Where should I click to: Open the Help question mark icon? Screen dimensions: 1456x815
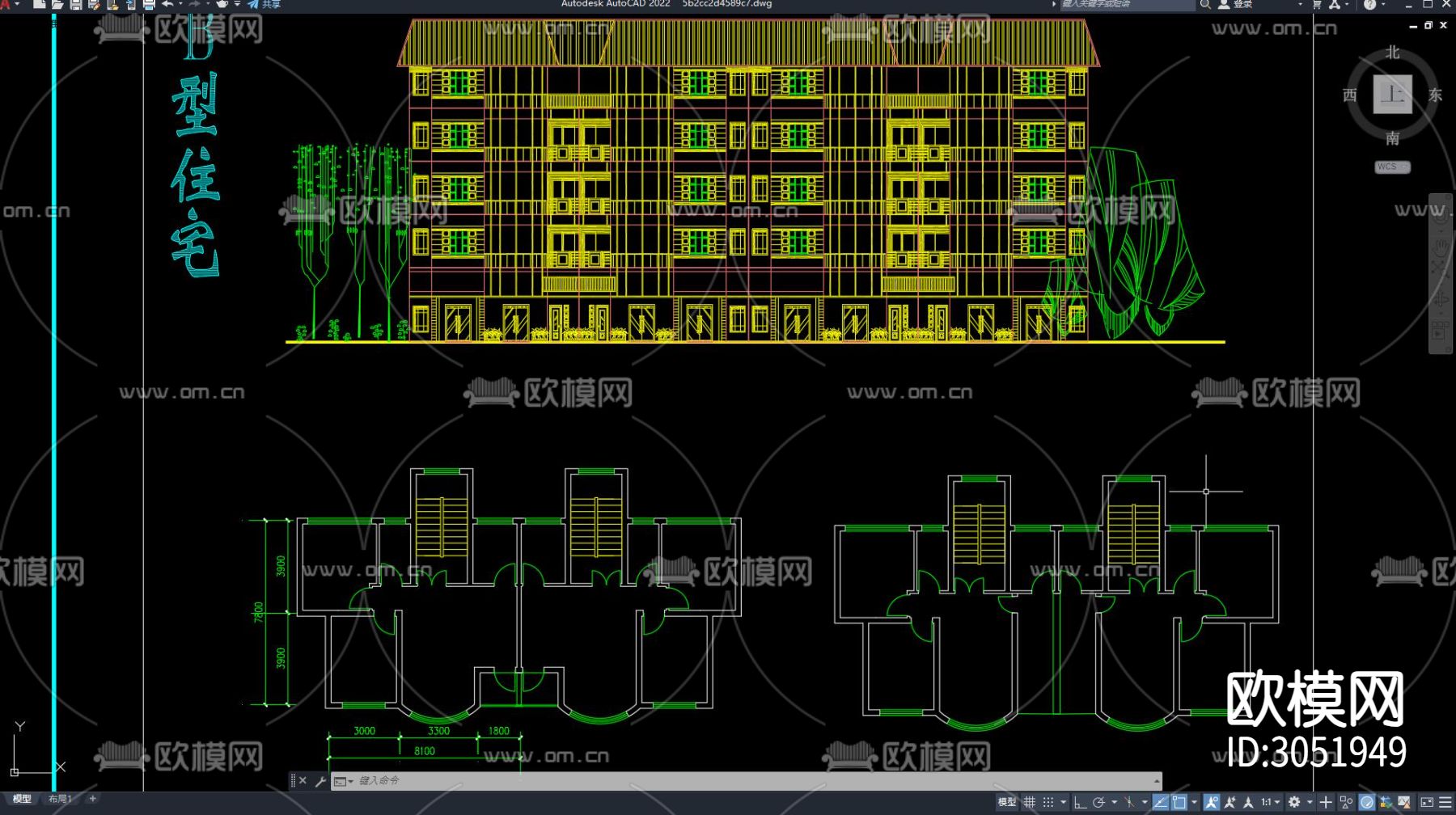coord(1369,4)
